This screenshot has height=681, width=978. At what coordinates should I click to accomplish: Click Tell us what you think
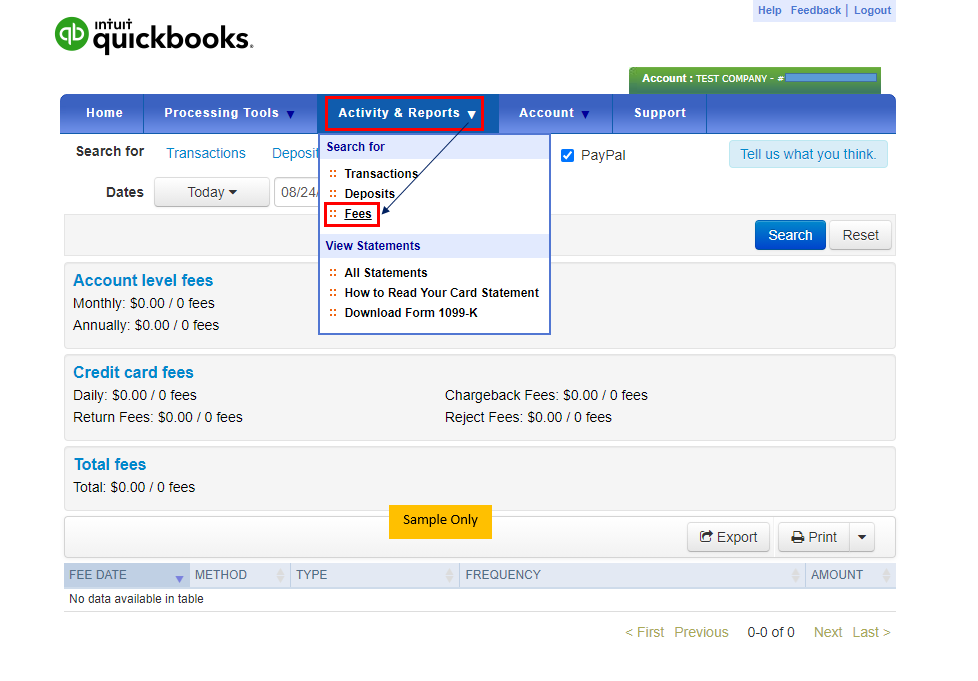(x=808, y=154)
